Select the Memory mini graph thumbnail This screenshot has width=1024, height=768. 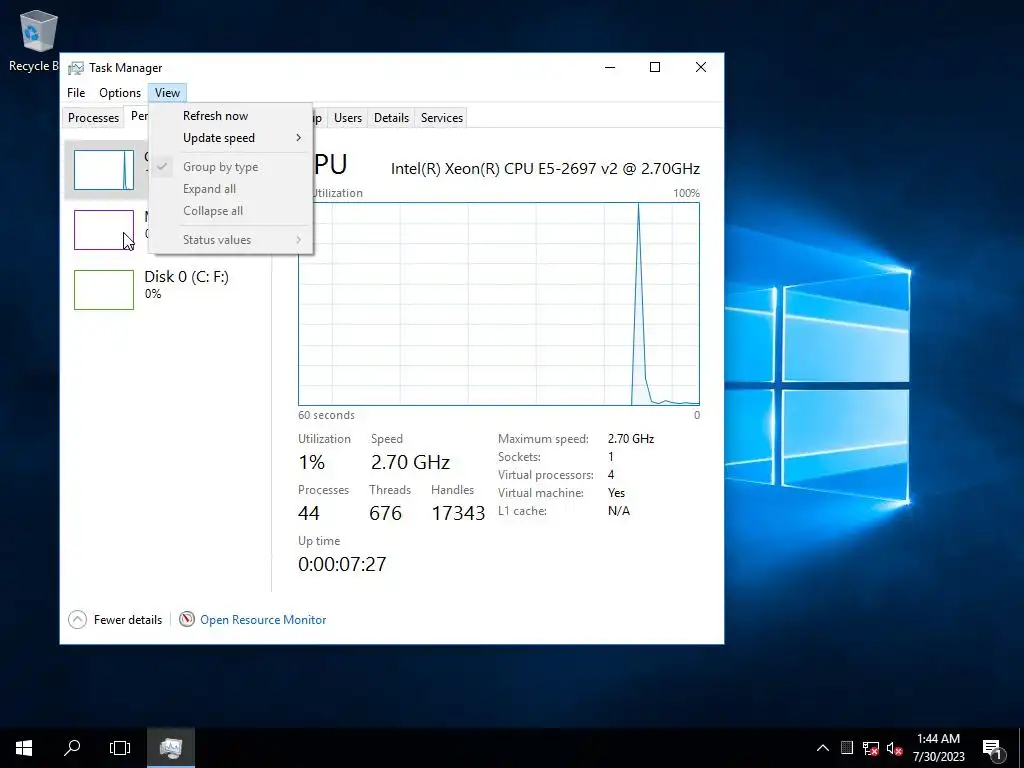[104, 230]
